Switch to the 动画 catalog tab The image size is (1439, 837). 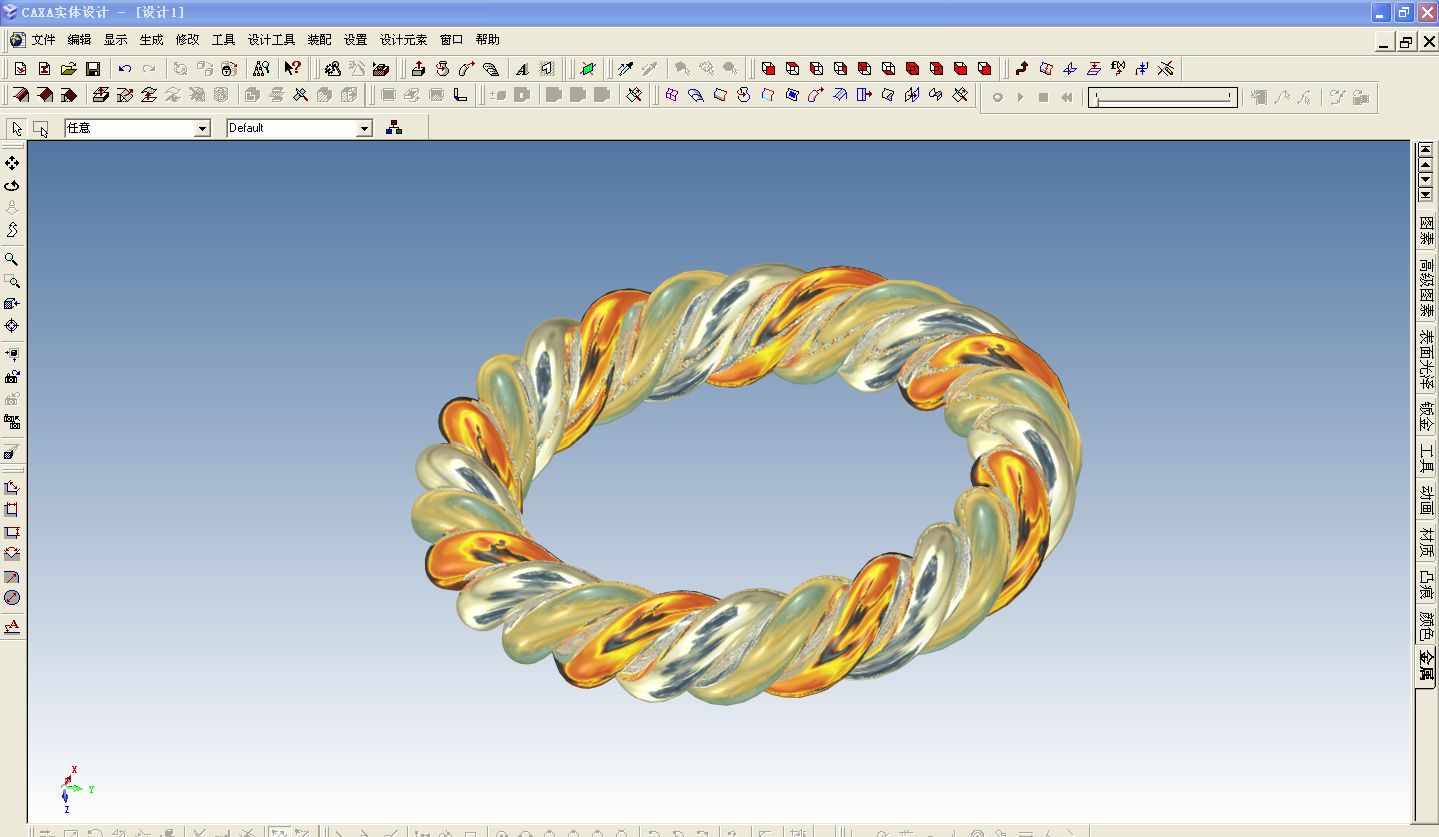[x=1426, y=500]
